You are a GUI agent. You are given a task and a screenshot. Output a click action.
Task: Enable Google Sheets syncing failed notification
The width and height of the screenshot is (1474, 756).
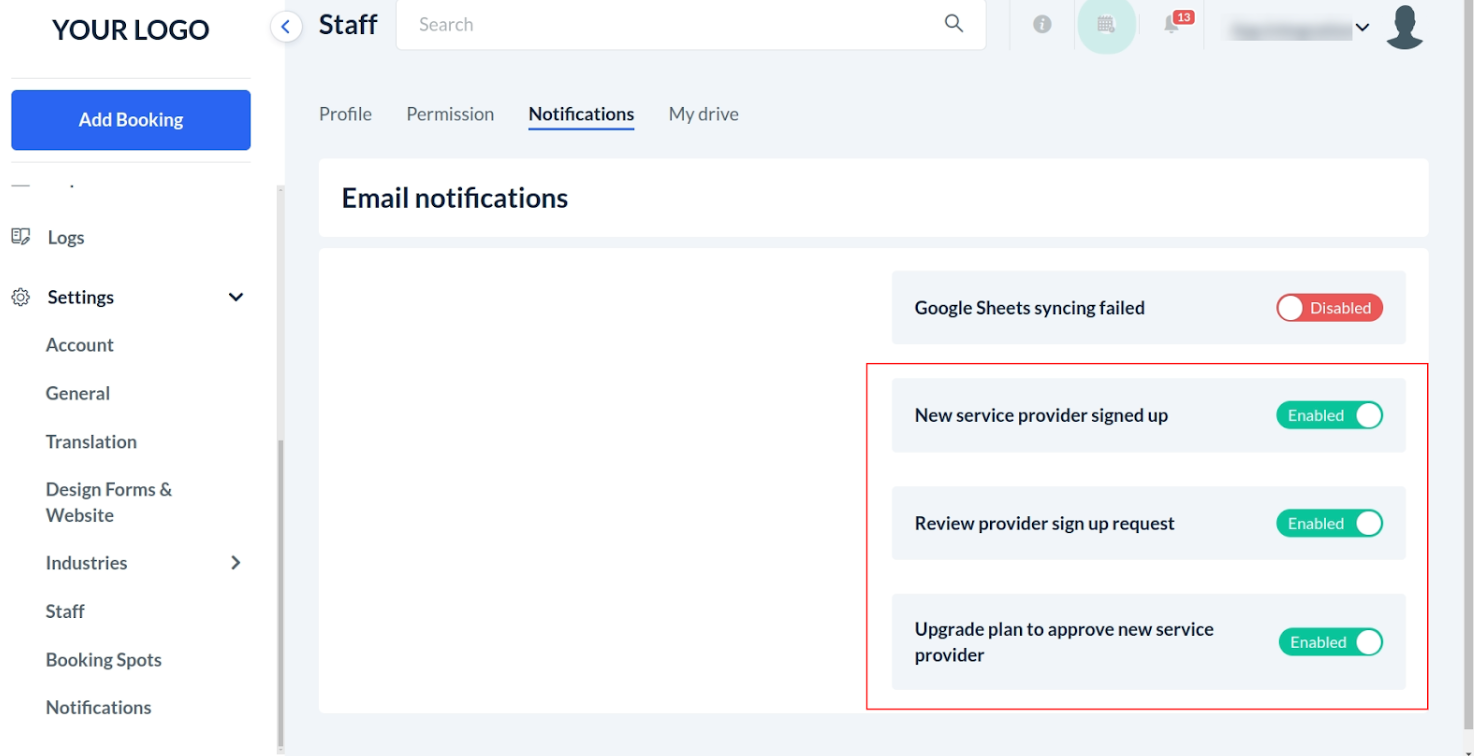pos(1329,308)
